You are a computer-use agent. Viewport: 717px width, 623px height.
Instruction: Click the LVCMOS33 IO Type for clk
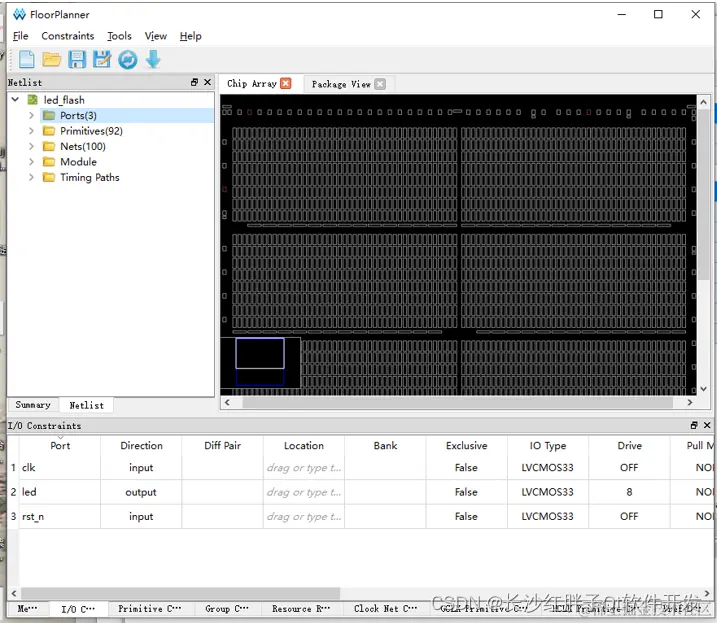tap(547, 467)
